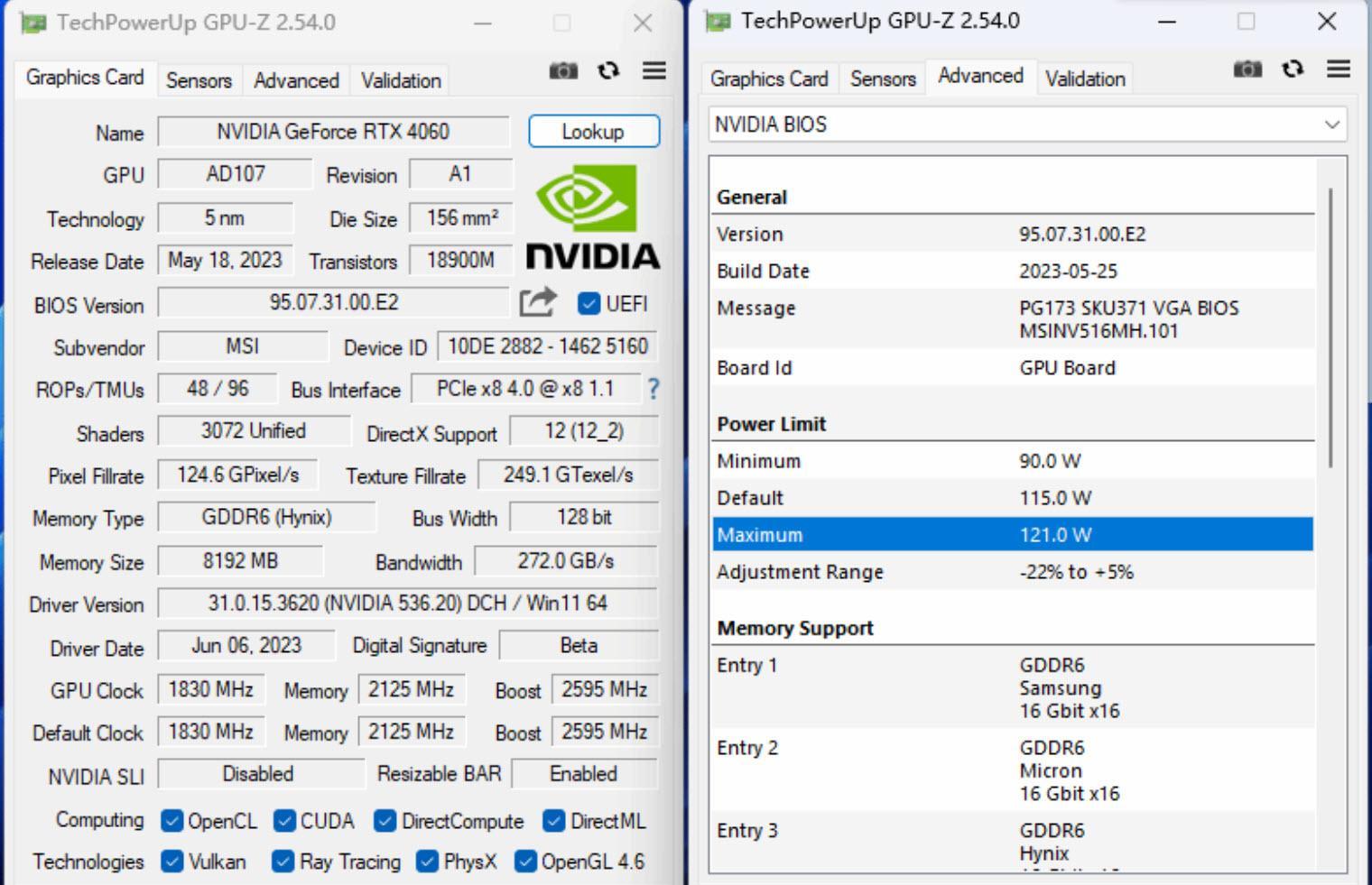Click the NVIDIA logo image

(x=592, y=217)
